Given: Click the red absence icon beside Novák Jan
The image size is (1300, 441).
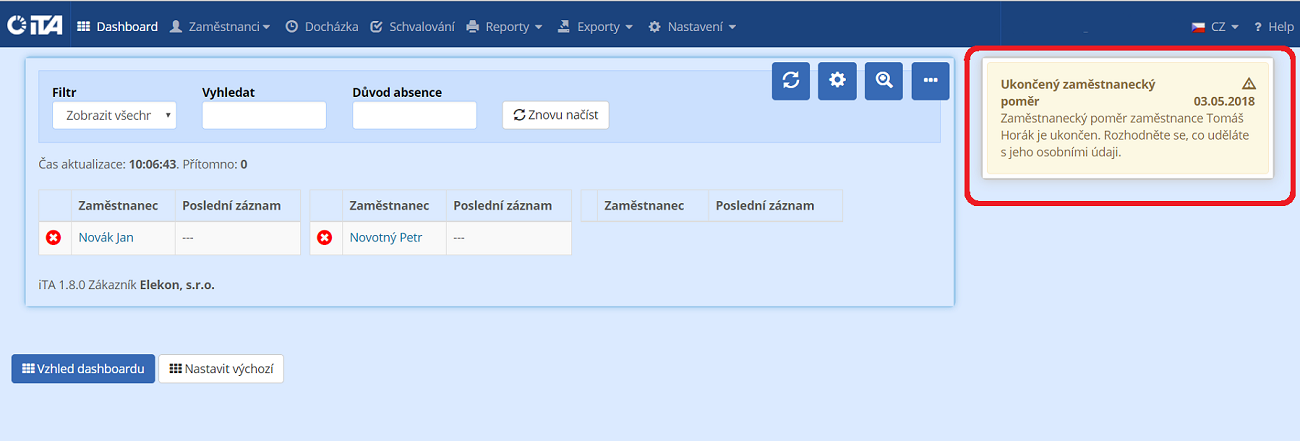Looking at the screenshot, I should tap(54, 238).
